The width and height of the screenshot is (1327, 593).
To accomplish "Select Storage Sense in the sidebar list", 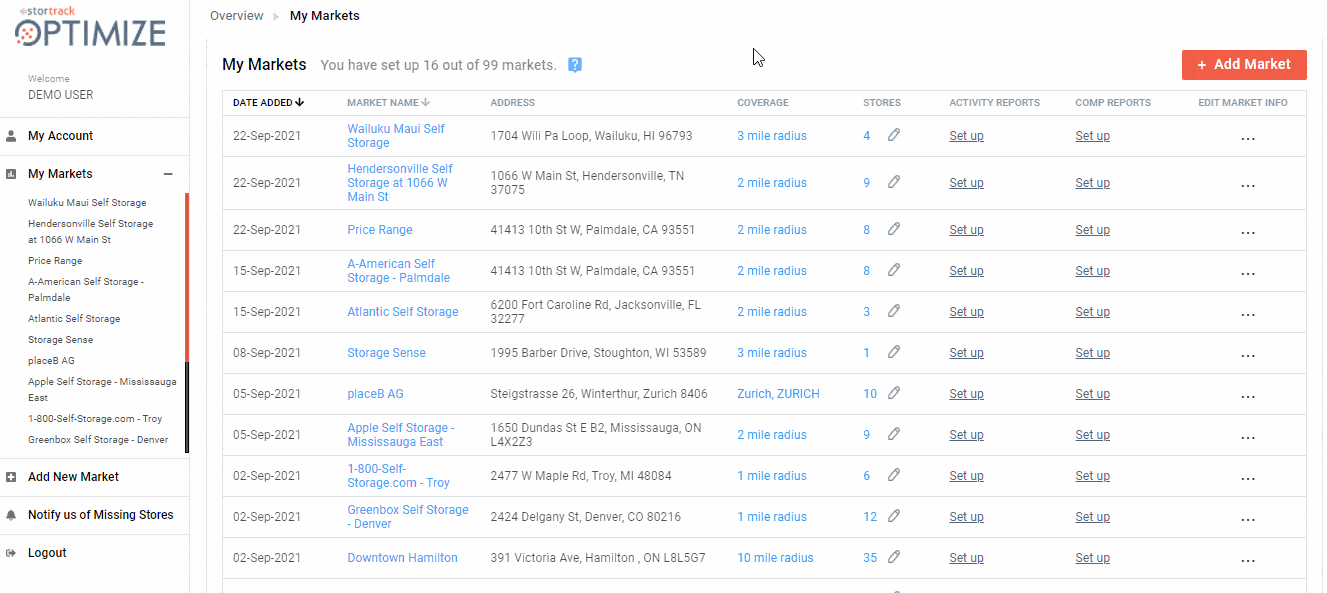I will tap(60, 340).
